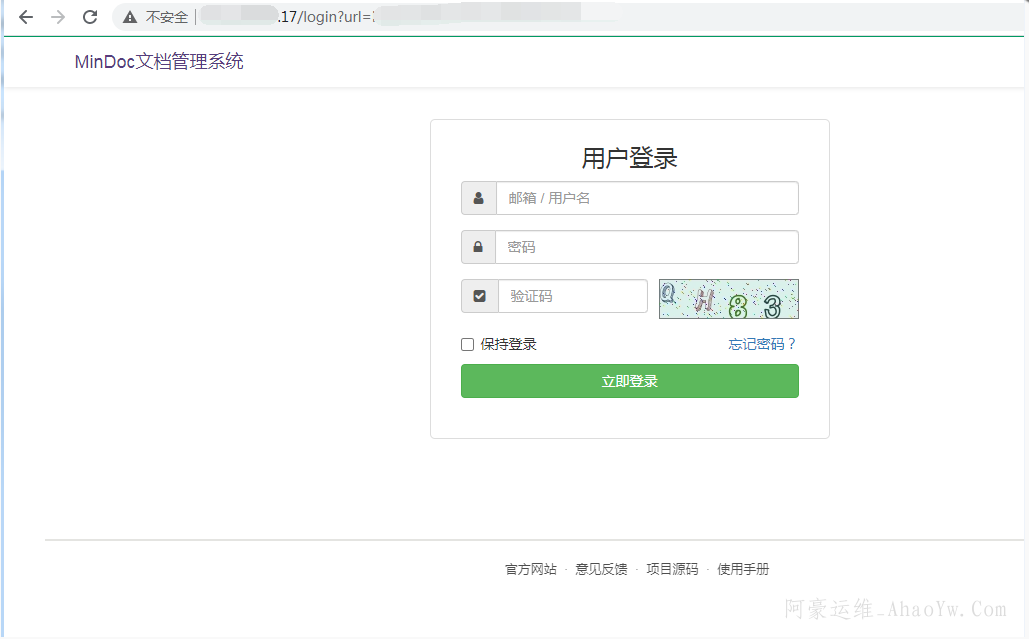This screenshot has width=1029, height=639.
Task: Click the not-secure warning triangle icon
Action: click(130, 17)
